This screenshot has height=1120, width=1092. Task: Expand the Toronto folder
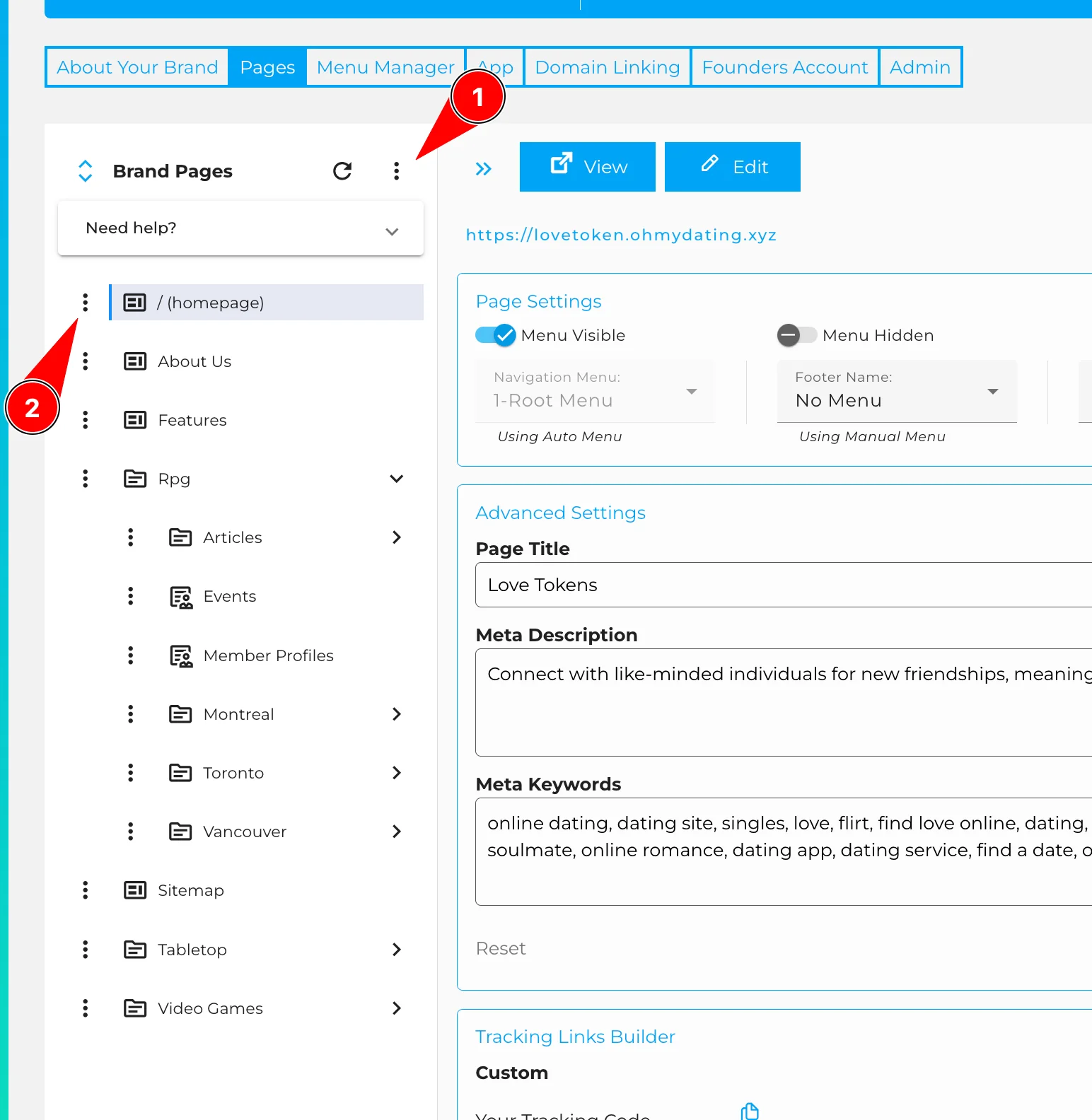pyautogui.click(x=396, y=773)
